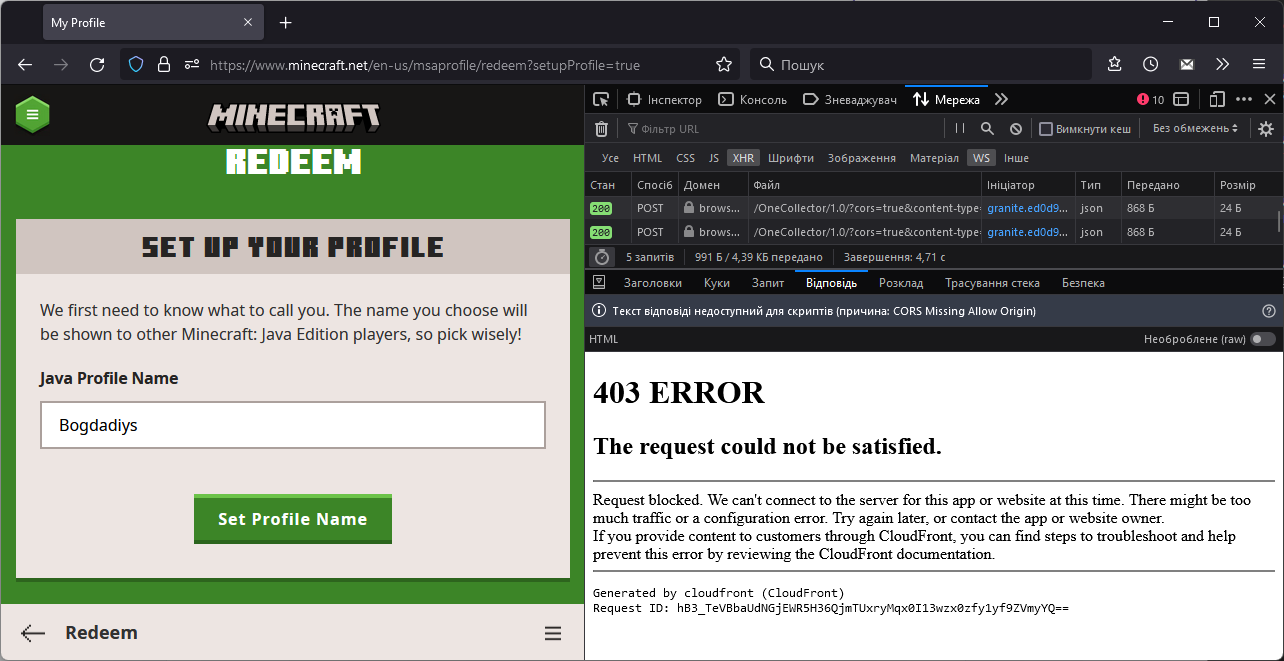Enable the Шрифти request filter
The image size is (1284, 661).
click(791, 158)
